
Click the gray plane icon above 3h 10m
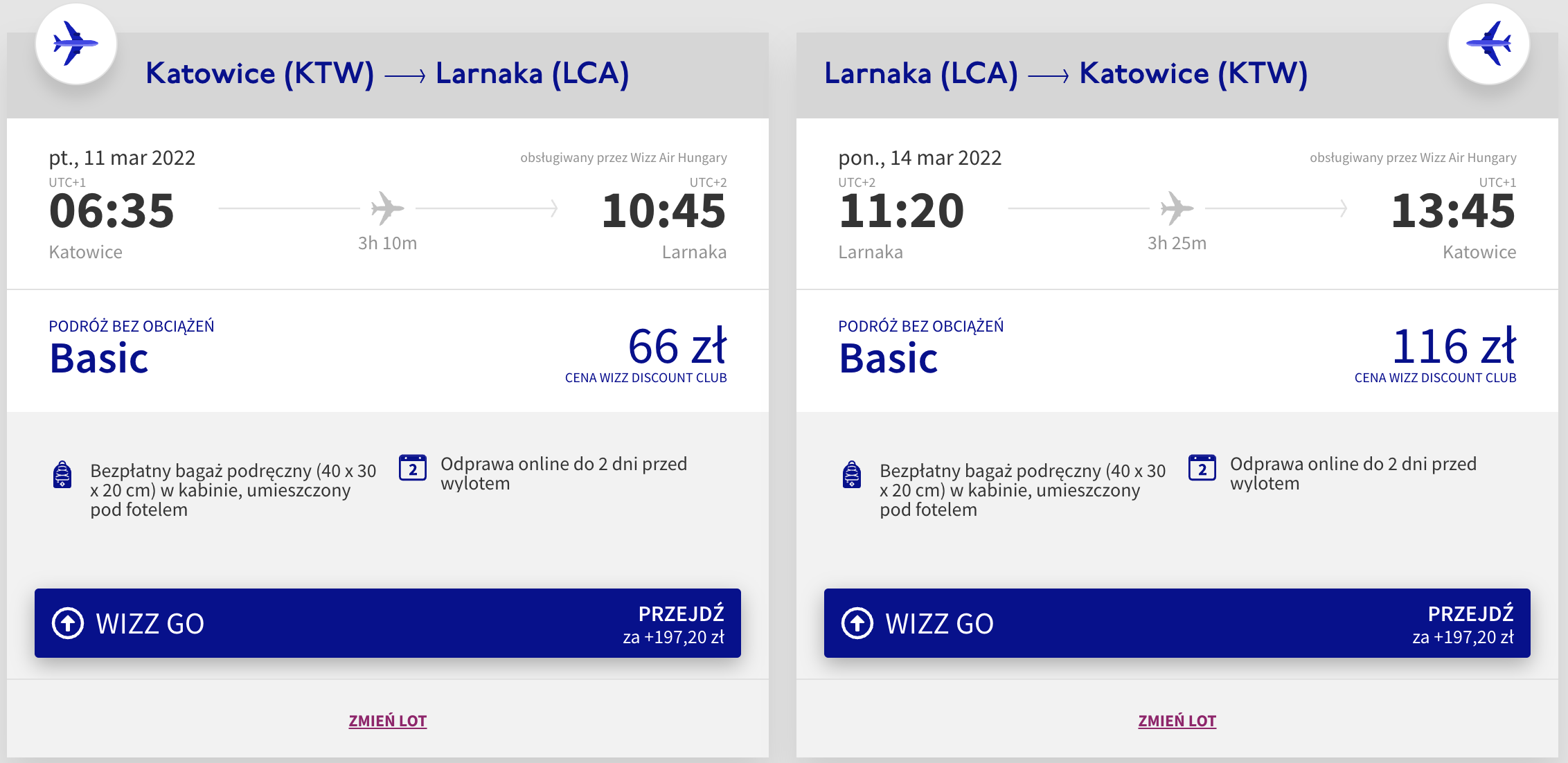[387, 208]
